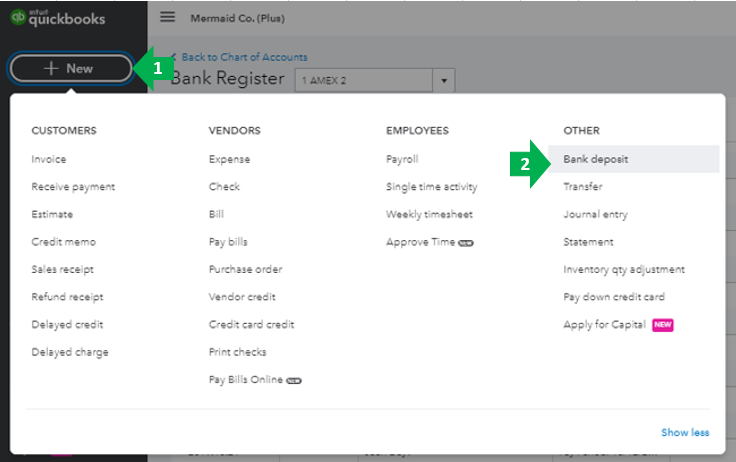Click the + New button
Image resolution: width=736 pixels, height=462 pixels.
coord(71,69)
